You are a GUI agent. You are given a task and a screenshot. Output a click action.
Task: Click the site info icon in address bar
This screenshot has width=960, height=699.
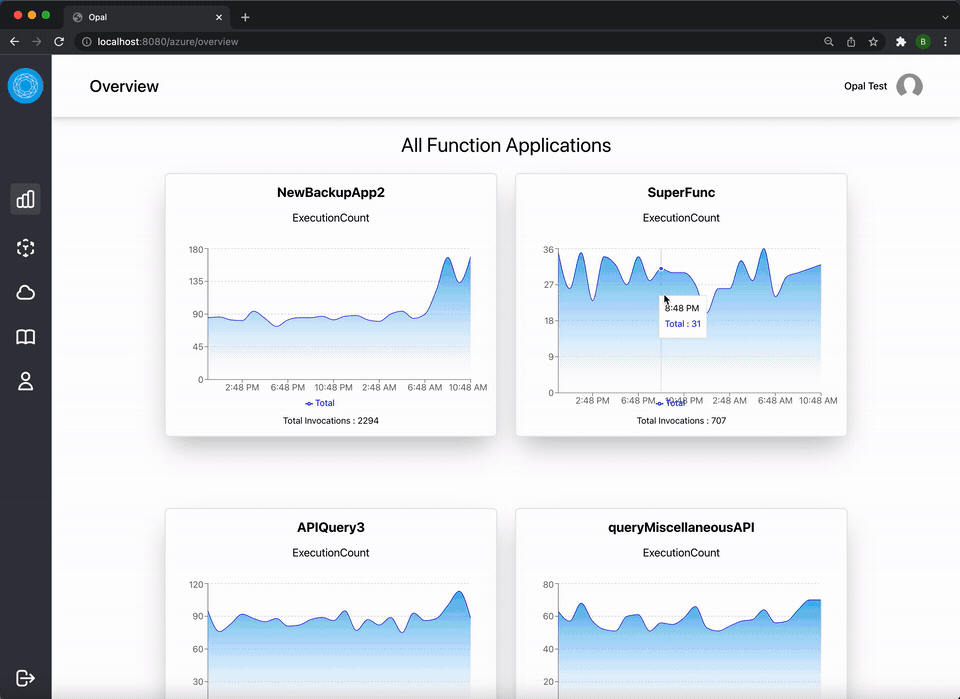click(x=87, y=42)
